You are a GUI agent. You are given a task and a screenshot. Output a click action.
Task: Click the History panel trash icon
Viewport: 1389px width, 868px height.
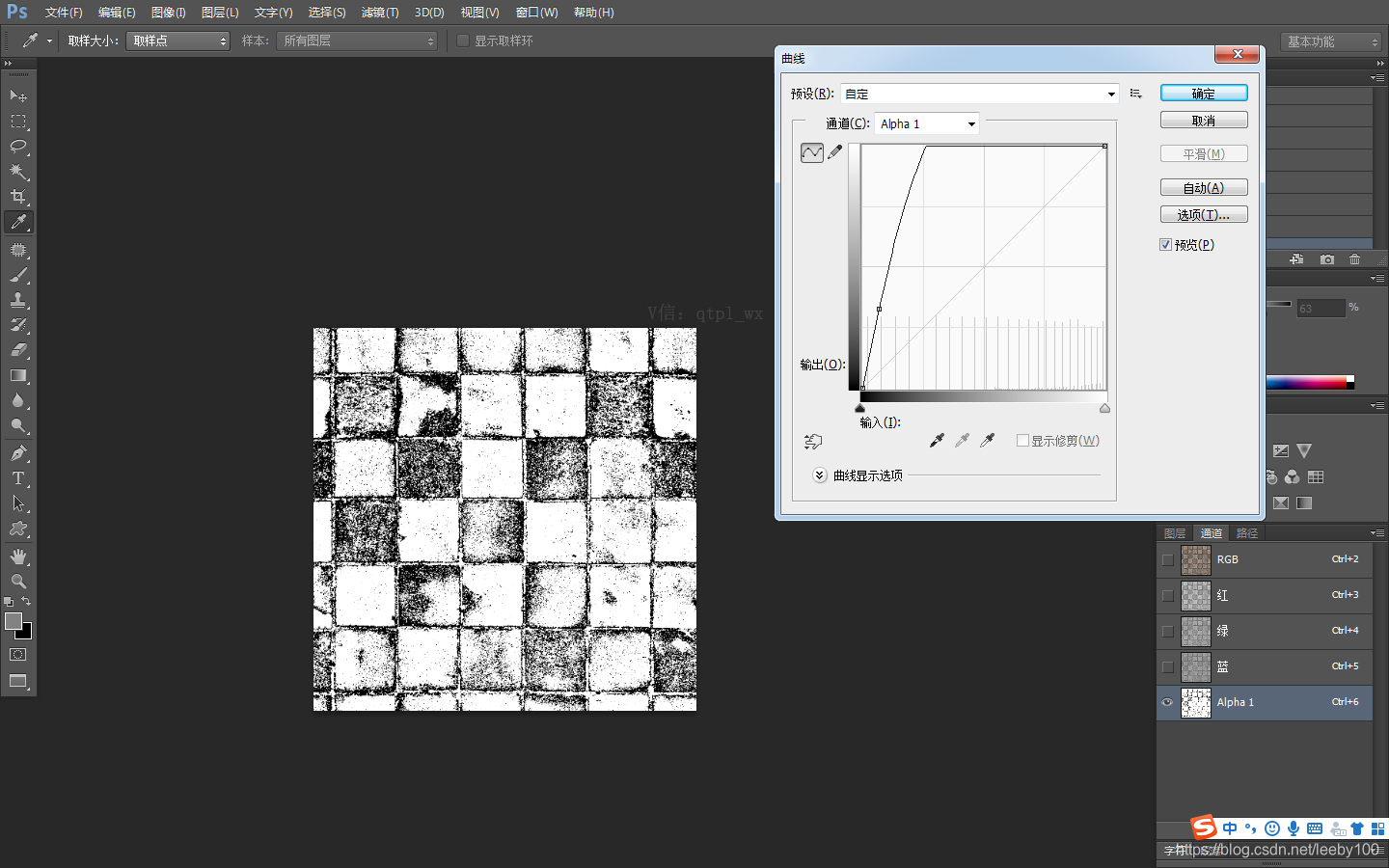[x=1355, y=259]
